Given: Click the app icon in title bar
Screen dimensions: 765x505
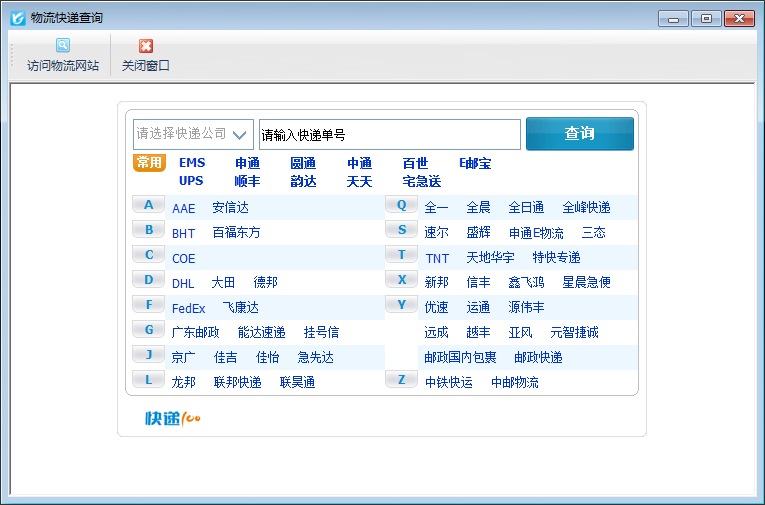Looking at the screenshot, I should click(x=17, y=18).
